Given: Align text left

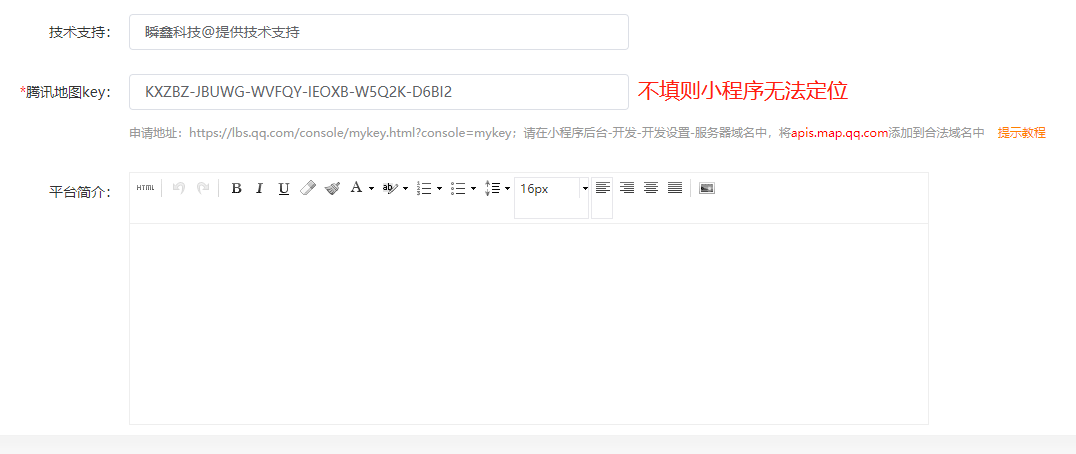Looking at the screenshot, I should tap(602, 187).
